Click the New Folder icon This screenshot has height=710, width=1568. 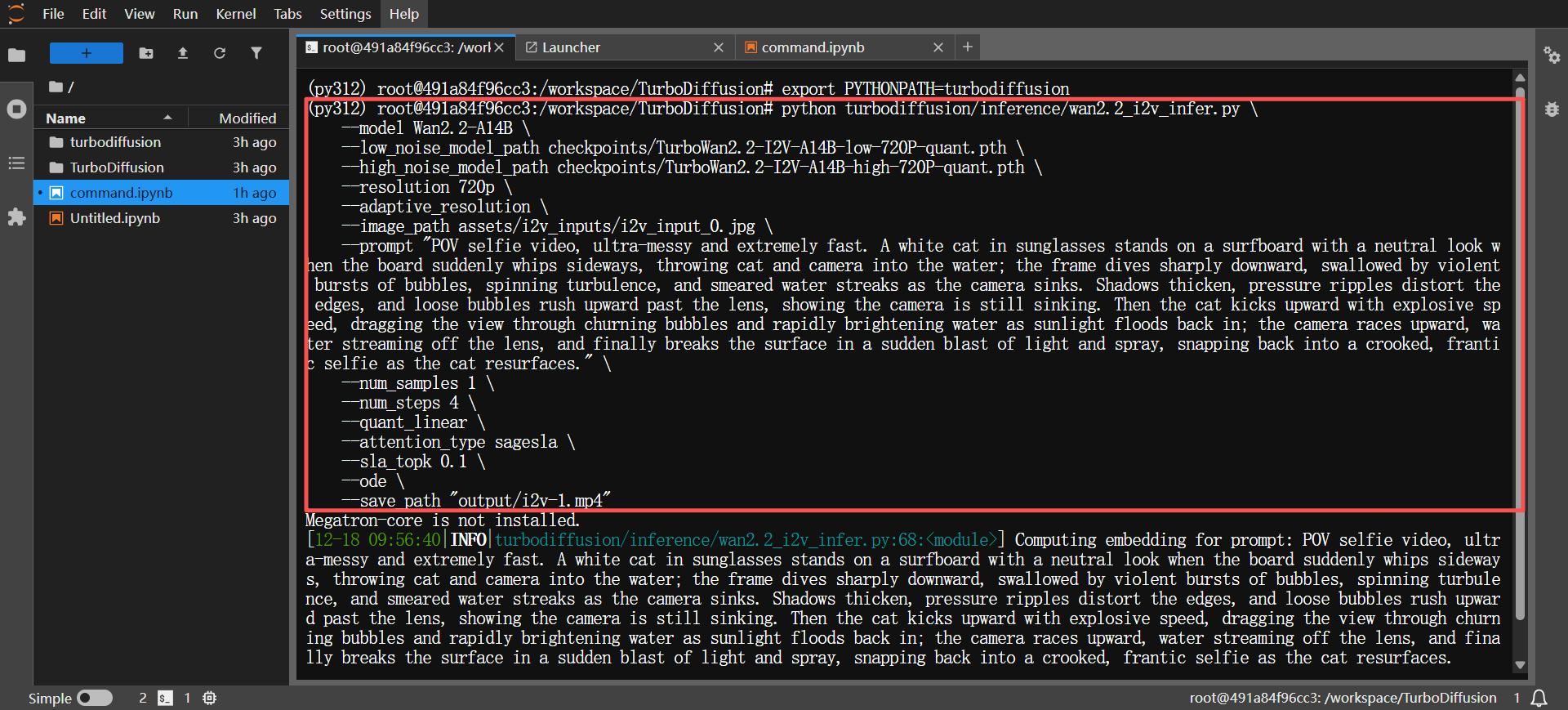pyautogui.click(x=146, y=53)
